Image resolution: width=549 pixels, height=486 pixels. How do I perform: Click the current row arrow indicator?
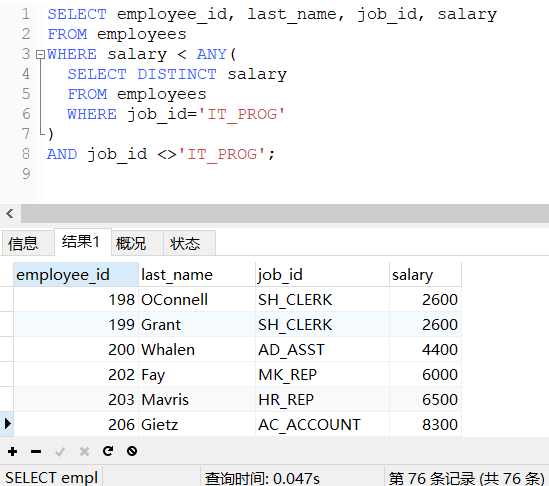pos(7,424)
